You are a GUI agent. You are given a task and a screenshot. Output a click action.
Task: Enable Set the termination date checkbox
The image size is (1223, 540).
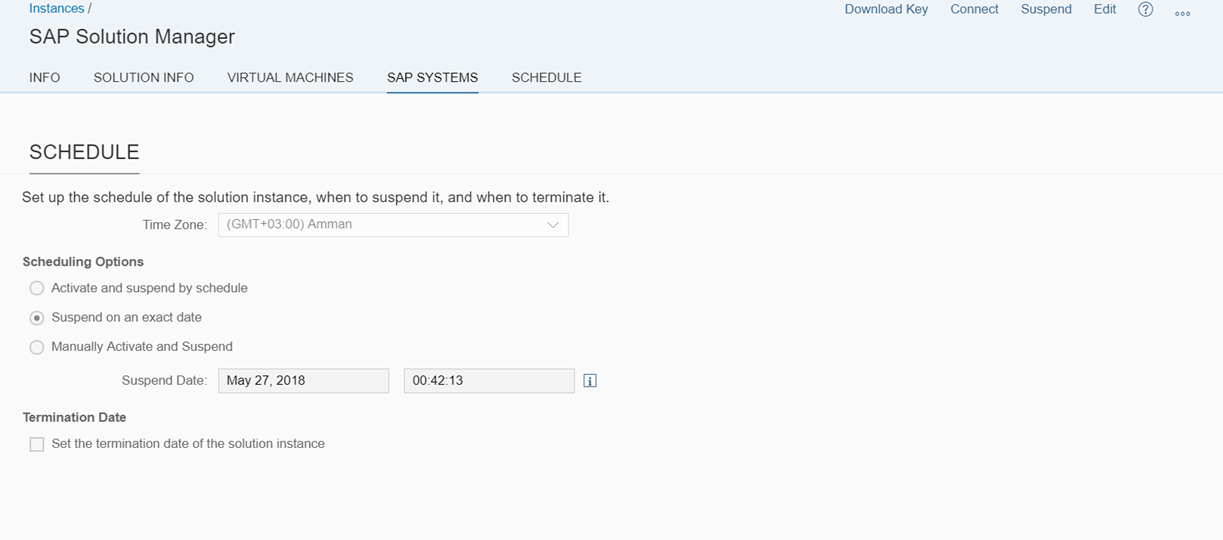pos(37,444)
